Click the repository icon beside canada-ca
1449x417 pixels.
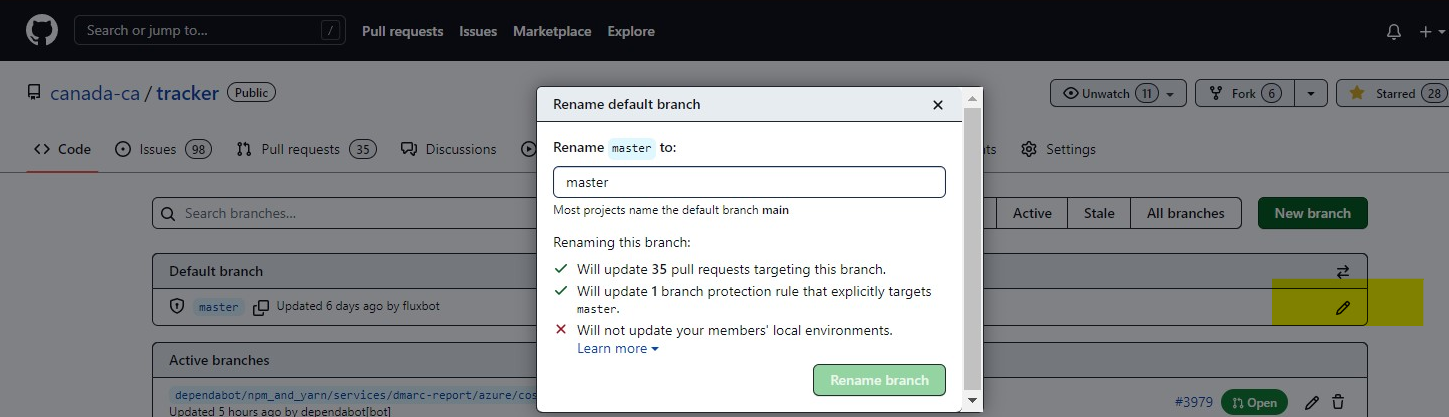35,93
